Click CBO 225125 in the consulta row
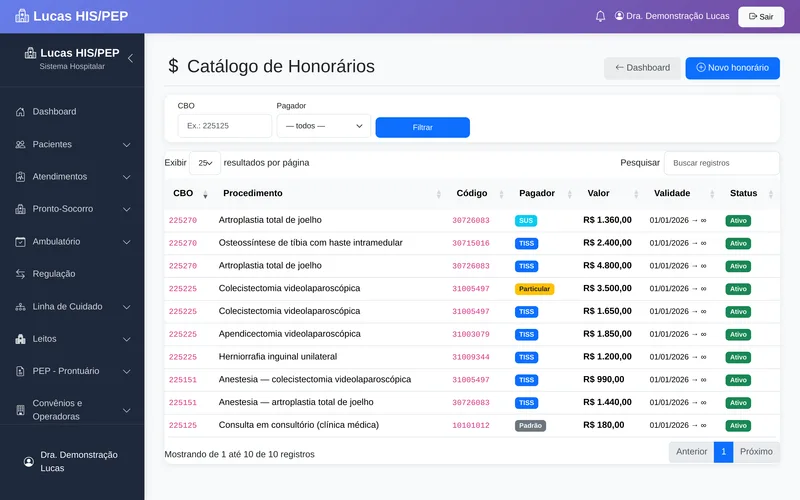This screenshot has width=800, height=500. point(183,425)
